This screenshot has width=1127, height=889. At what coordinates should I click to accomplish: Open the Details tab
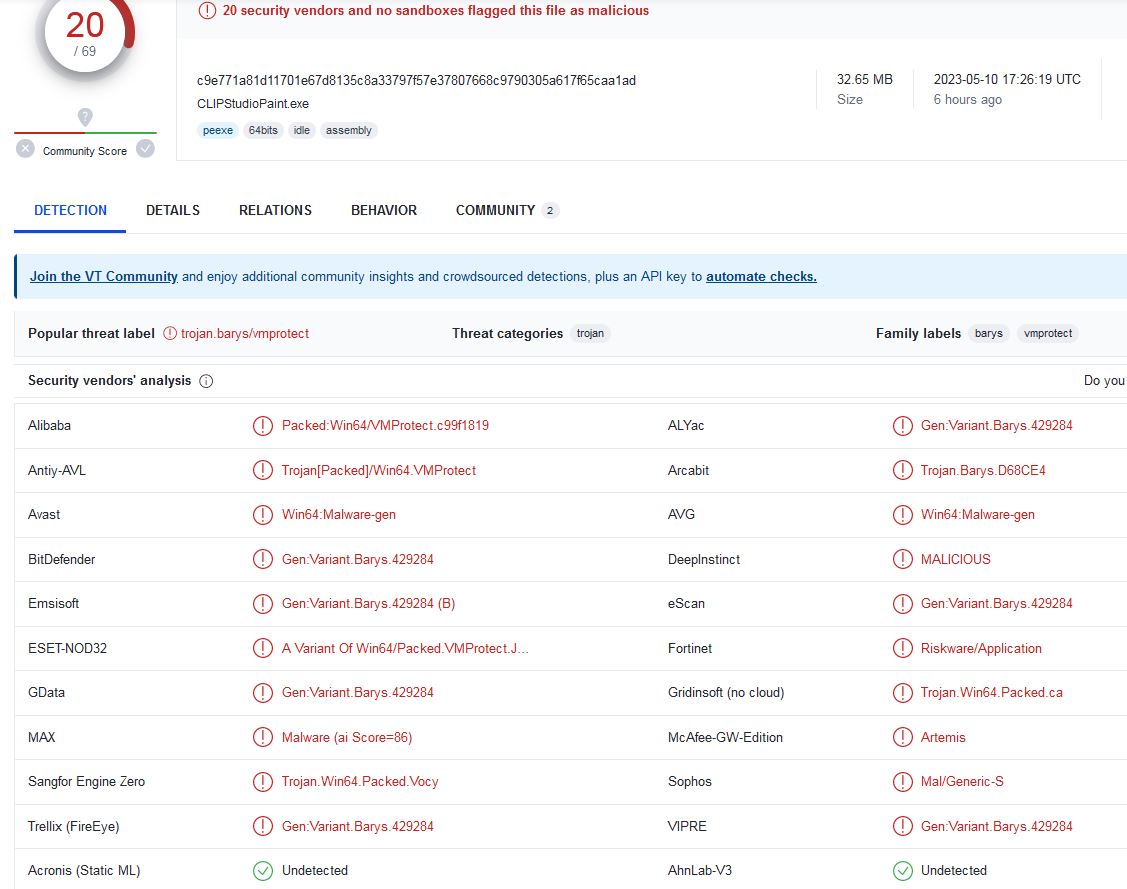pyautogui.click(x=173, y=211)
